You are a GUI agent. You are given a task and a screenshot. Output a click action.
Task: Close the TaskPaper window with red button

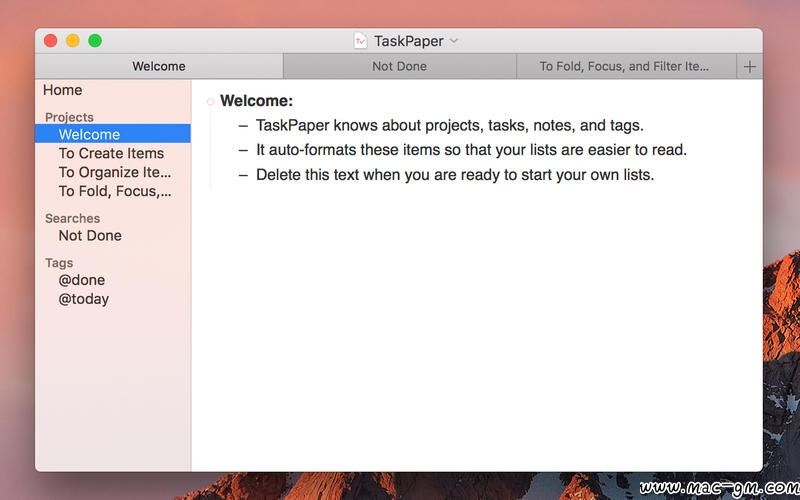(51, 40)
